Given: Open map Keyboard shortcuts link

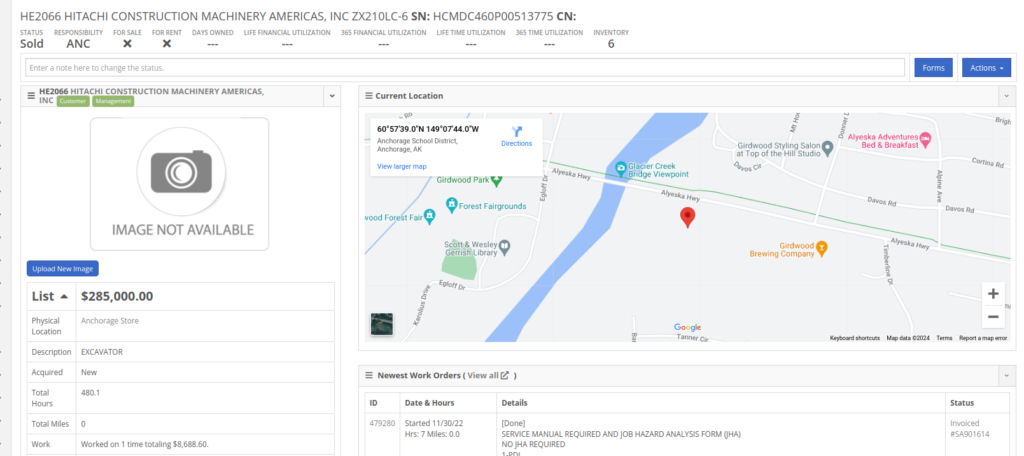Looking at the screenshot, I should [x=855, y=338].
